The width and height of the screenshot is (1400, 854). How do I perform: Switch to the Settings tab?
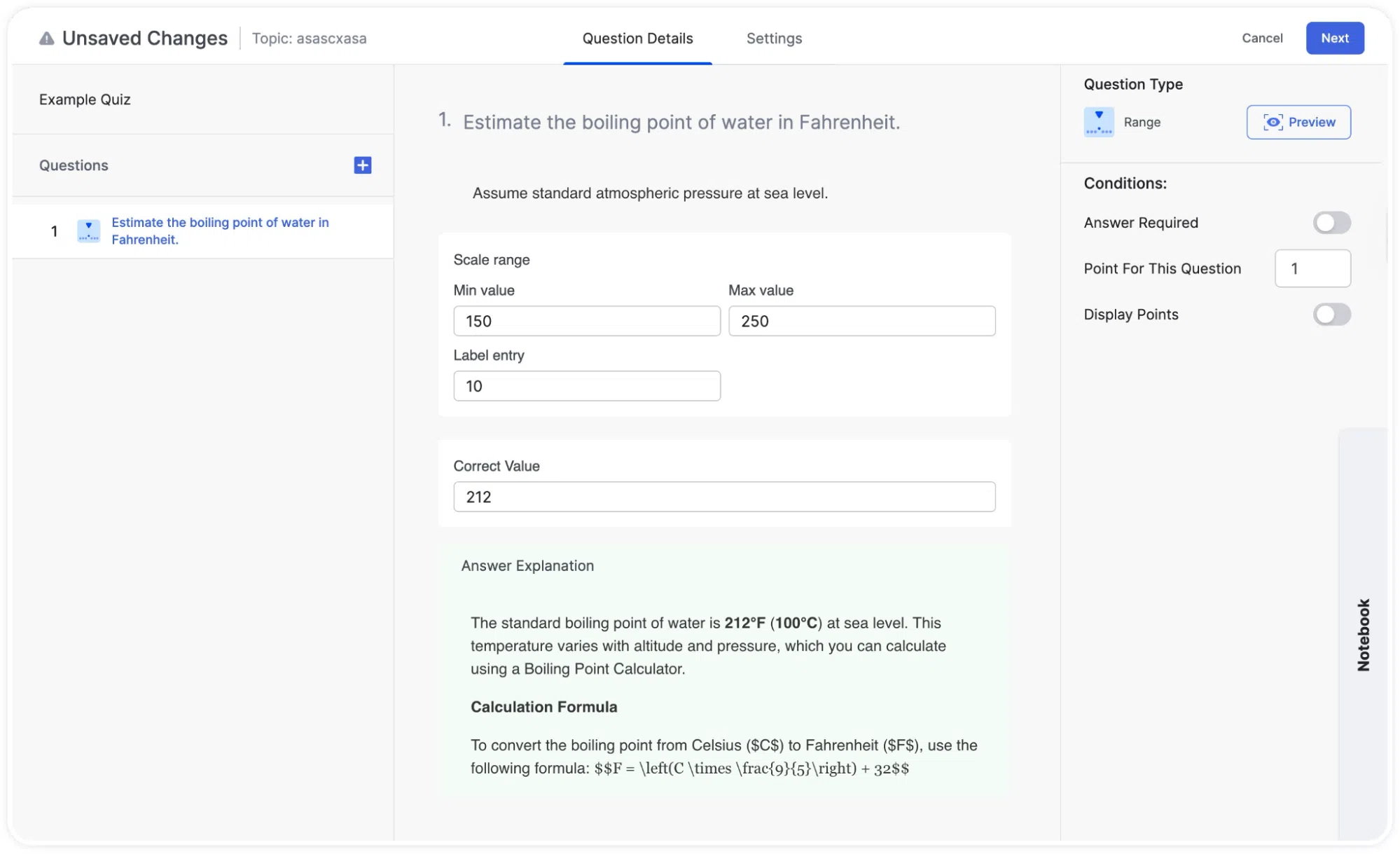tap(774, 39)
